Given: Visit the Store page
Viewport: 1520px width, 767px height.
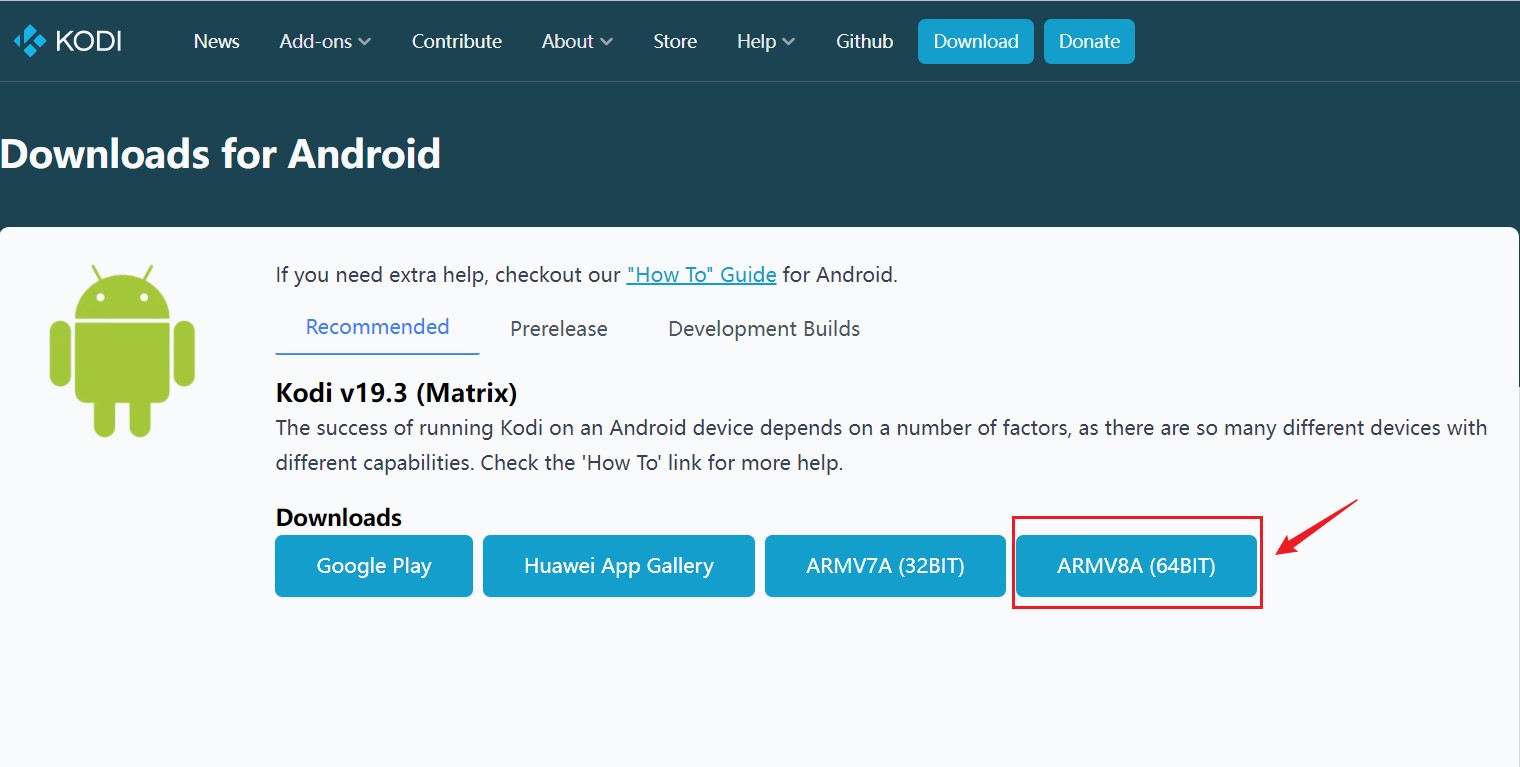Looking at the screenshot, I should click(675, 41).
